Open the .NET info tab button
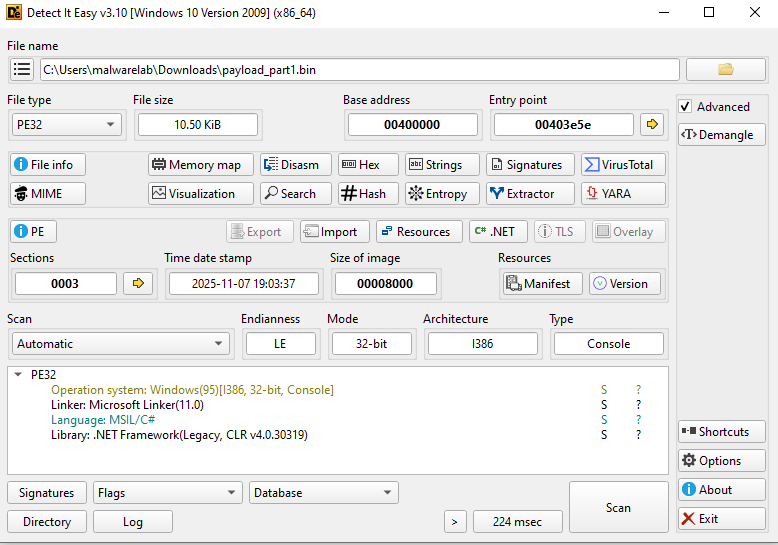This screenshot has width=778, height=545. coord(498,232)
